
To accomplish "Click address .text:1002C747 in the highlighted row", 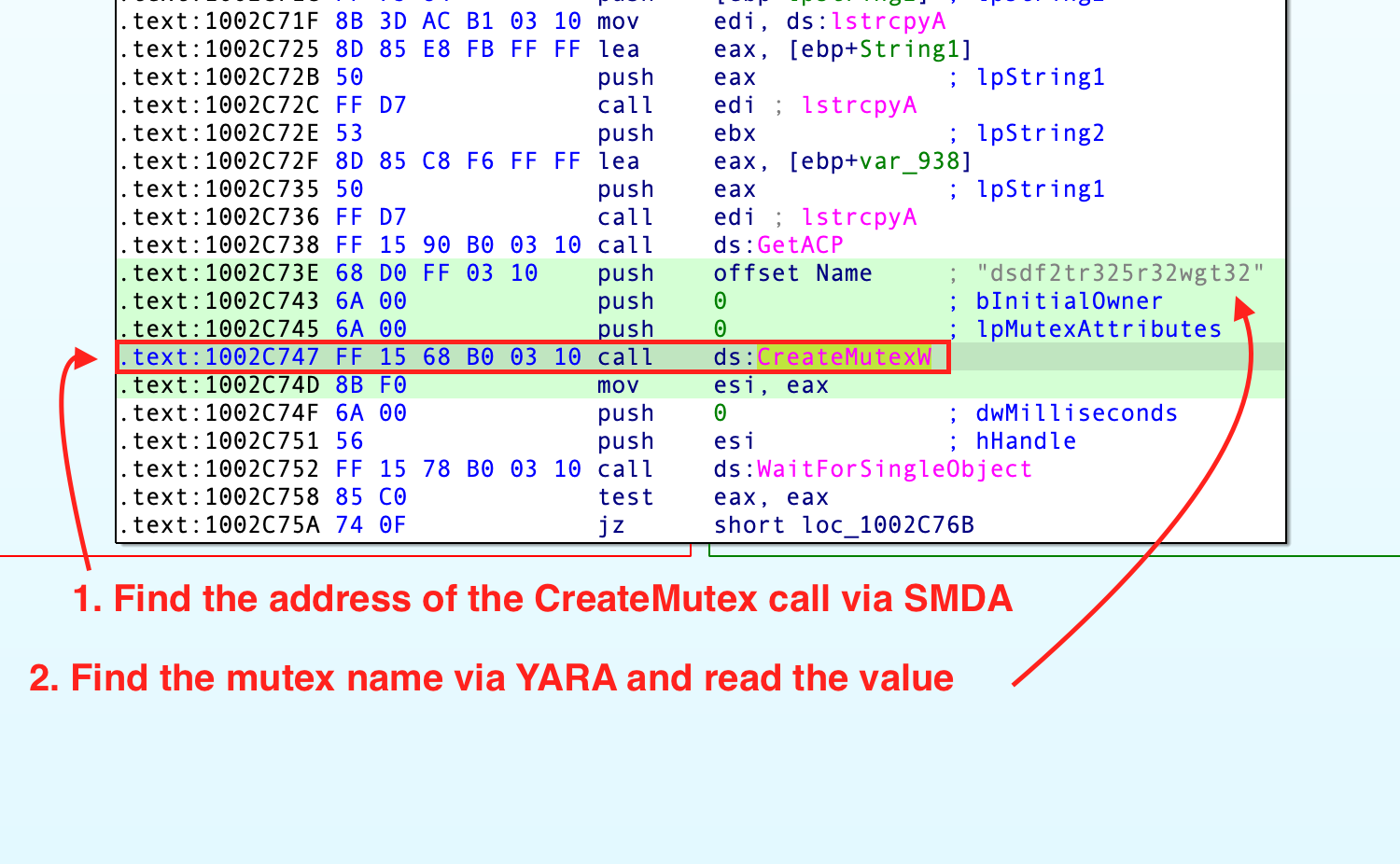I will click(219, 357).
